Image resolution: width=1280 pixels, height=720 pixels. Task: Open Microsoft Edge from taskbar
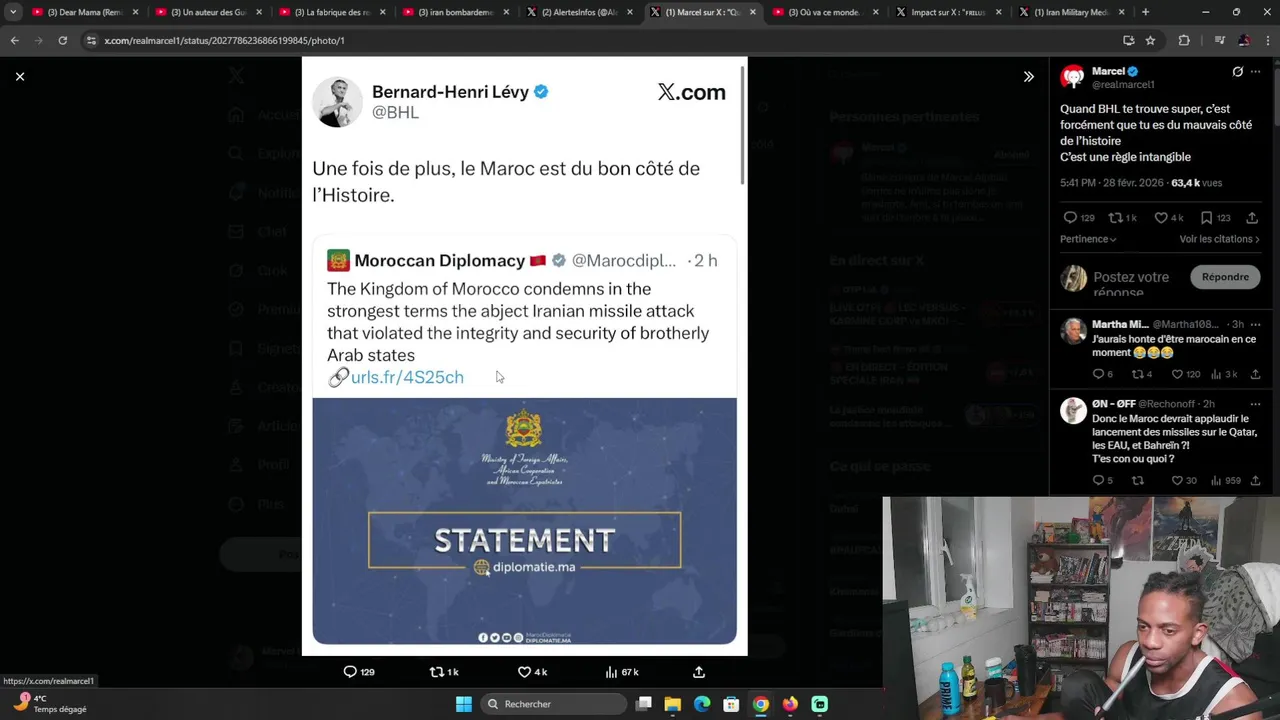pyautogui.click(x=702, y=704)
